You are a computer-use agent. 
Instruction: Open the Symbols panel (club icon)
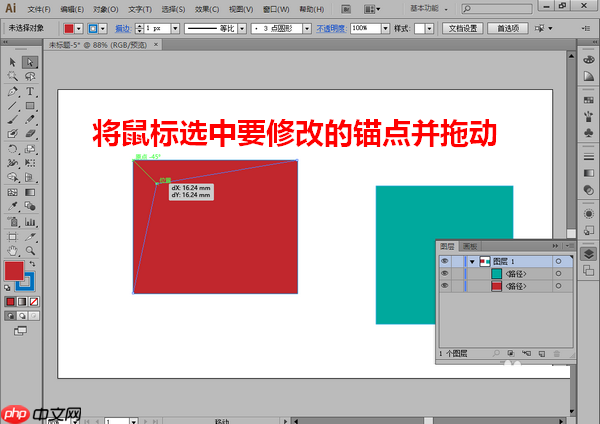pos(589,132)
